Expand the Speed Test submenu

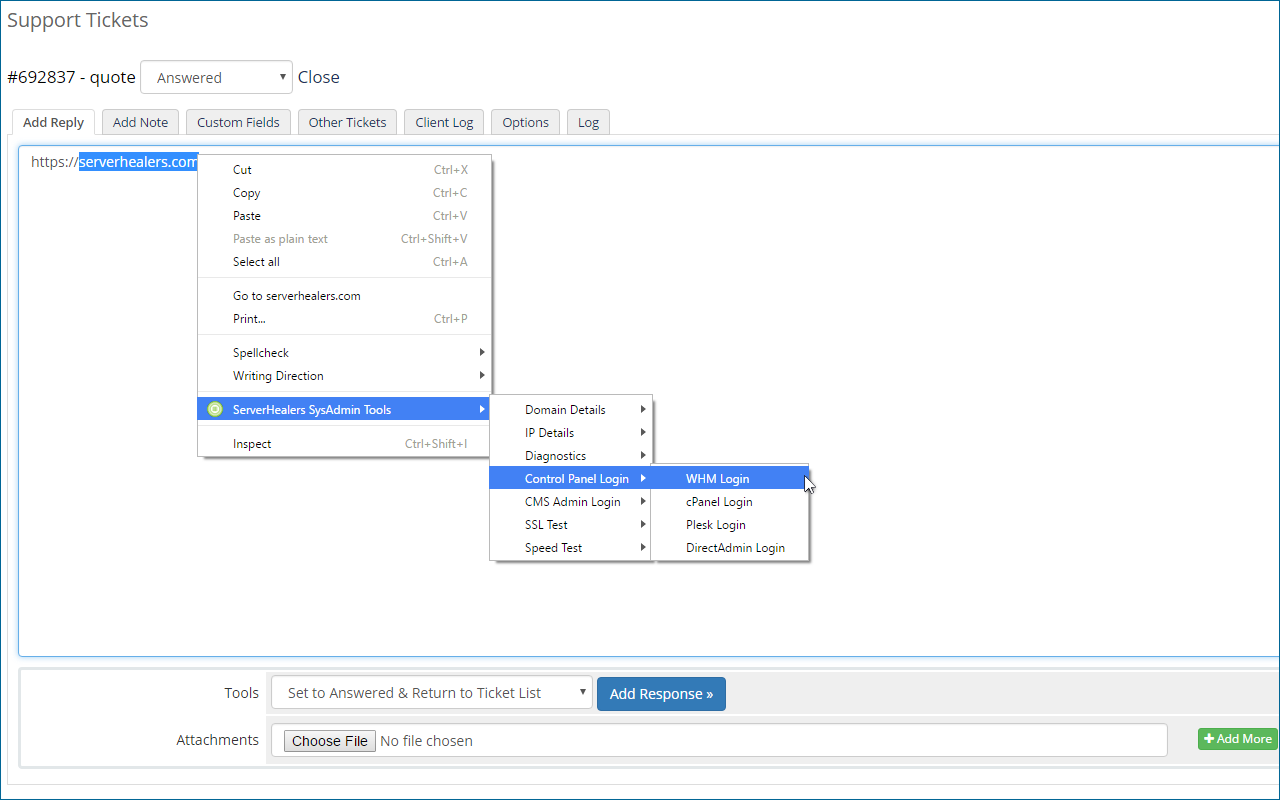coord(570,548)
